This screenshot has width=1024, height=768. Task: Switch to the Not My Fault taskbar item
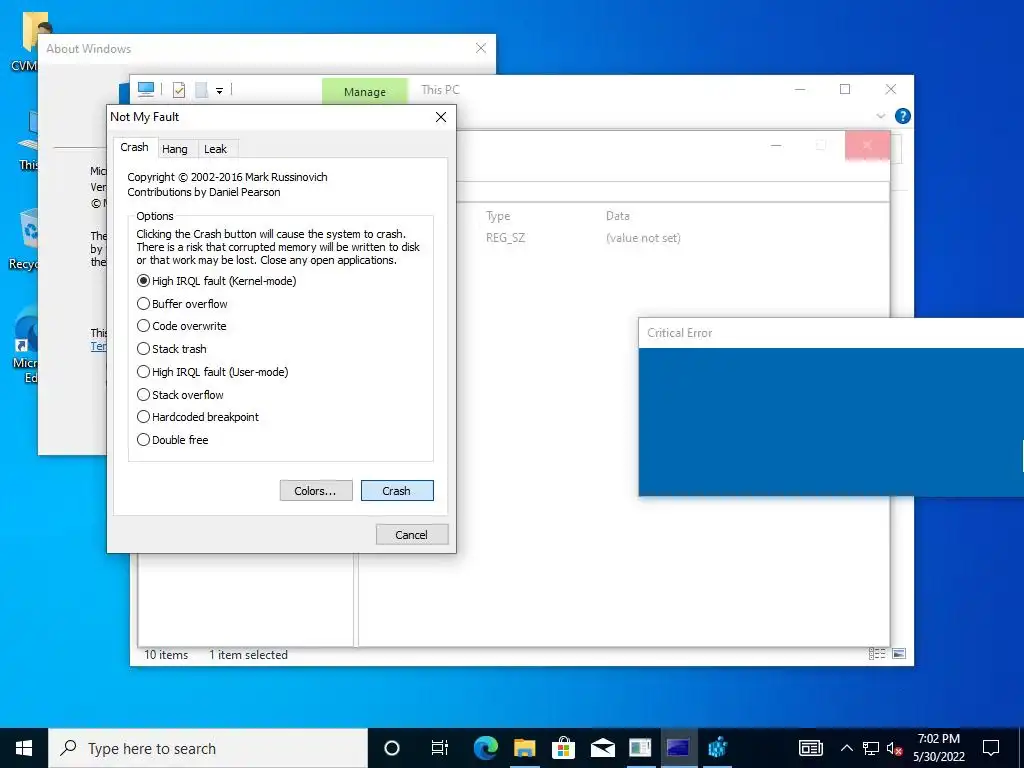679,748
